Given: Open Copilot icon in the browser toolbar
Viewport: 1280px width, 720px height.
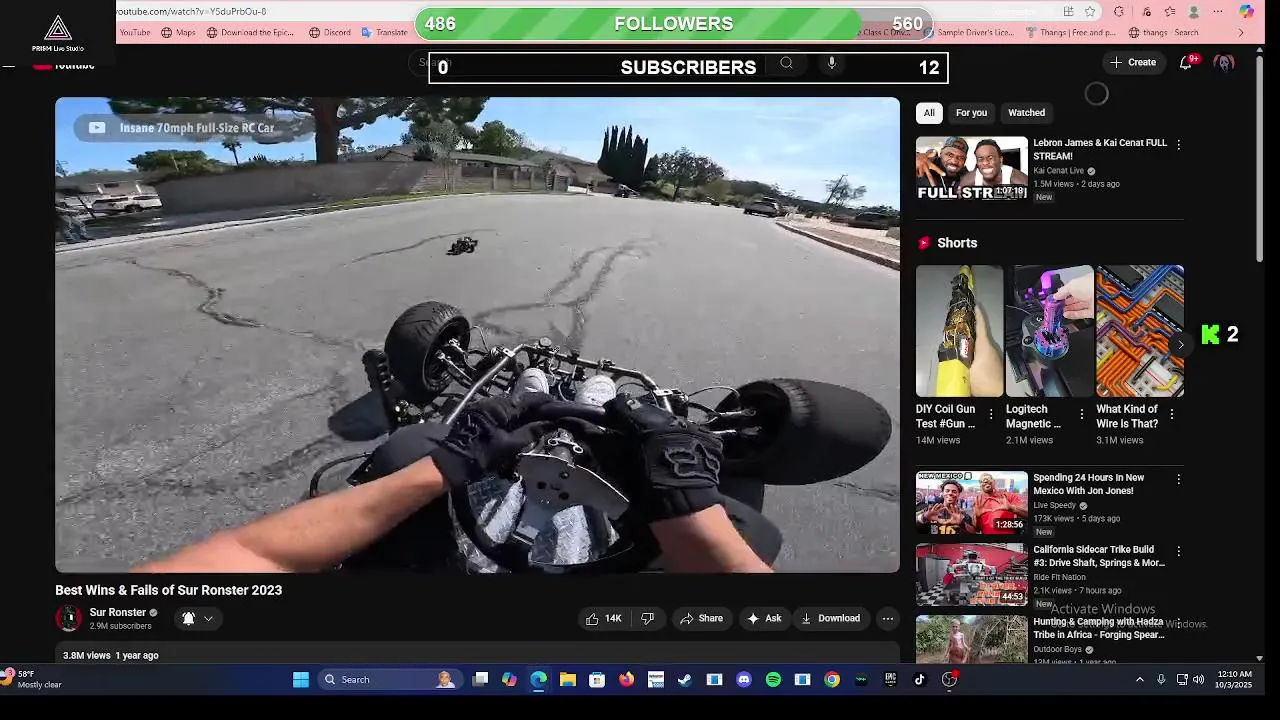Looking at the screenshot, I should [x=1246, y=11].
